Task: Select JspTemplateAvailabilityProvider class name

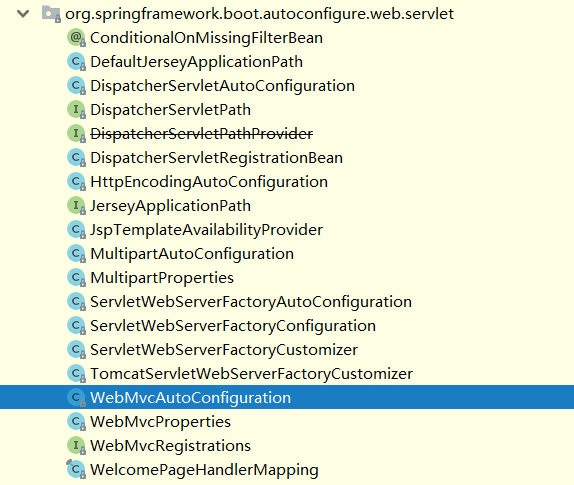Action: click(x=206, y=230)
